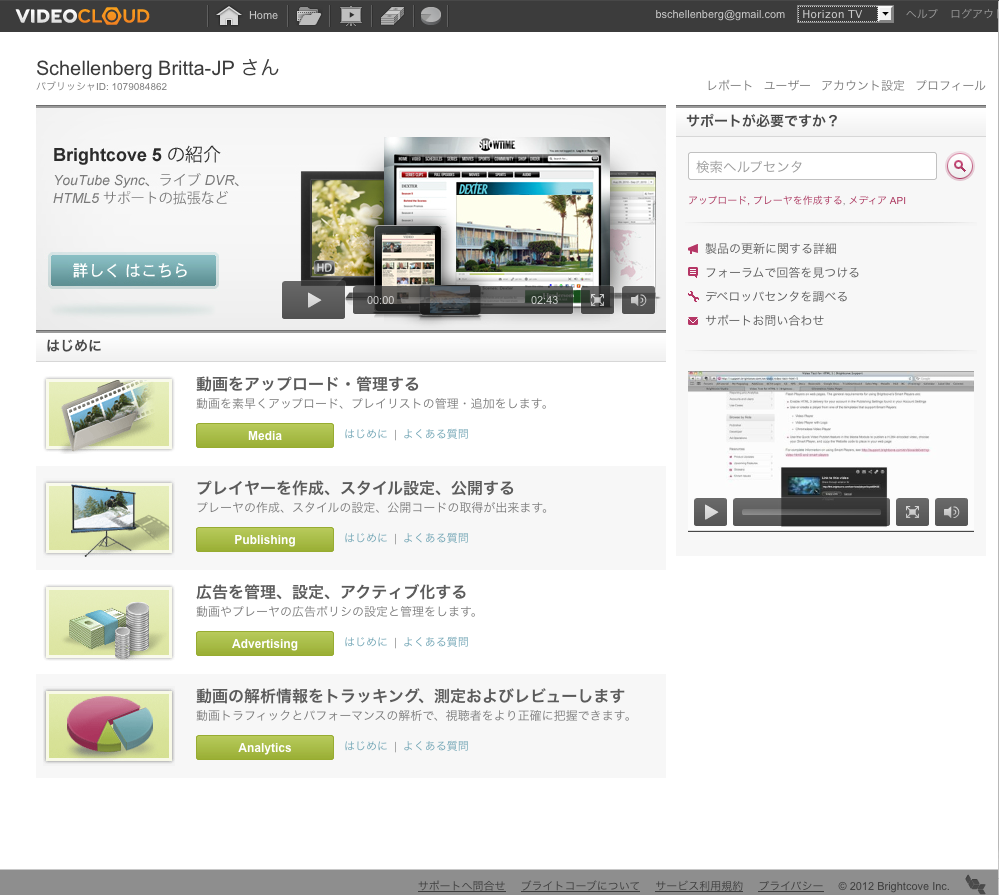Go to Home in the top bar

point(247,15)
